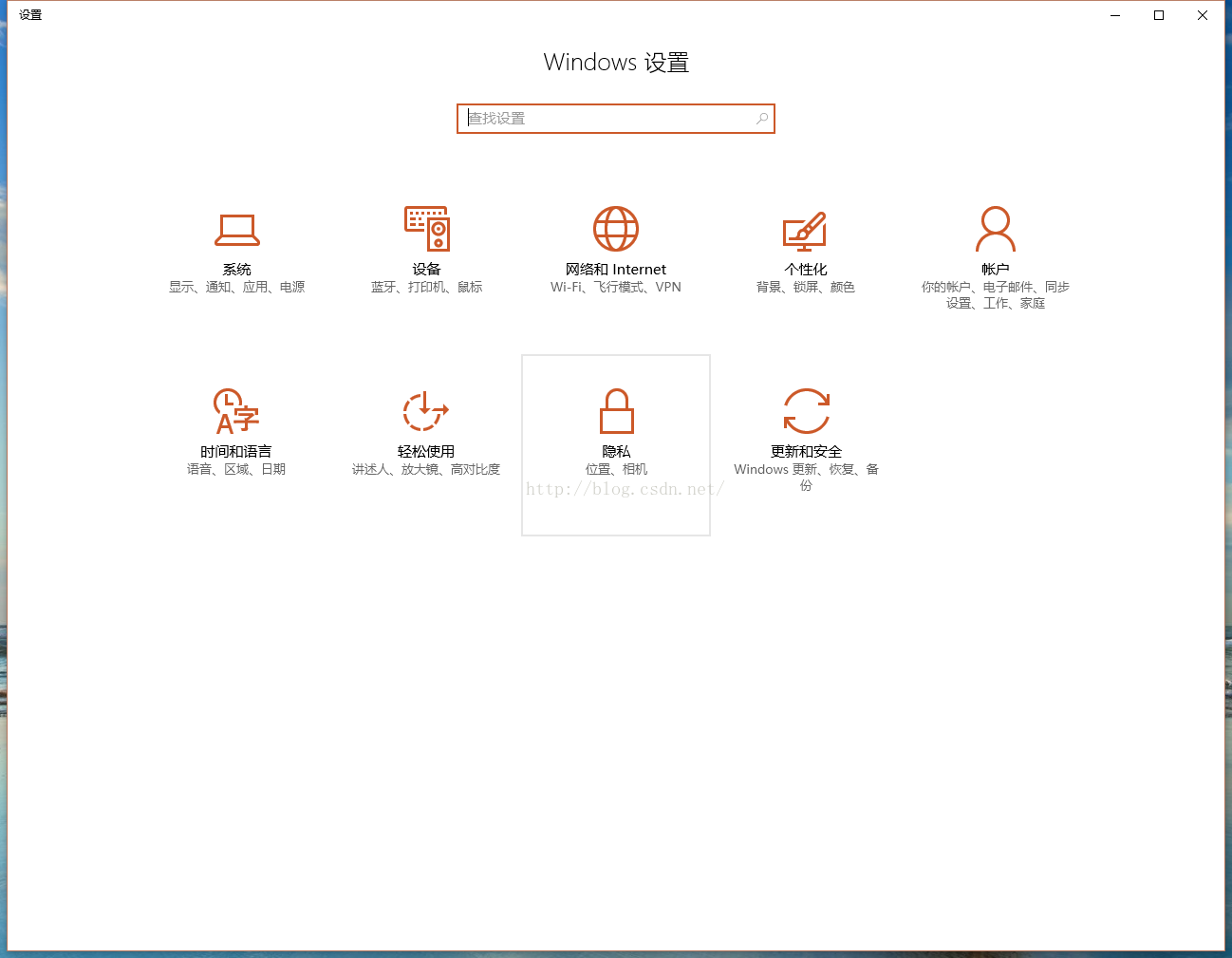The image size is (1232, 958).
Task: Click the 语音、区域、日期 description
Action: click(236, 469)
